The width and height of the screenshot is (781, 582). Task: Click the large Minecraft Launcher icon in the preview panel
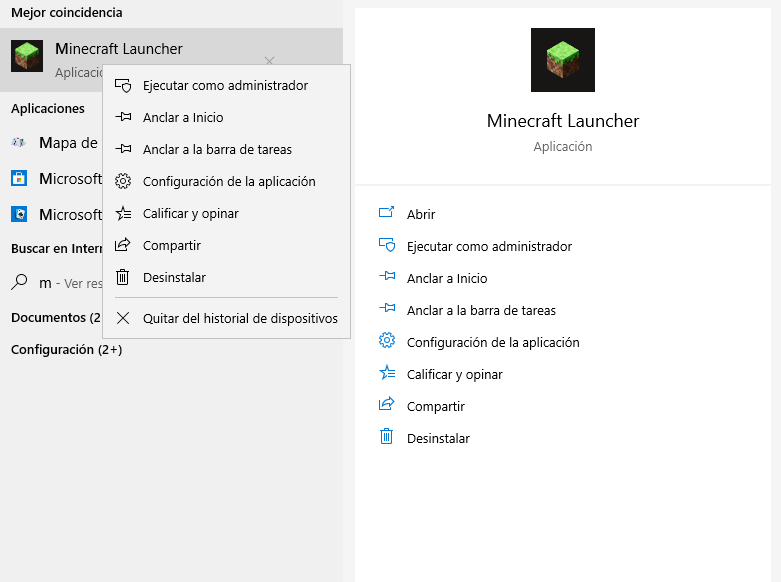tap(563, 60)
